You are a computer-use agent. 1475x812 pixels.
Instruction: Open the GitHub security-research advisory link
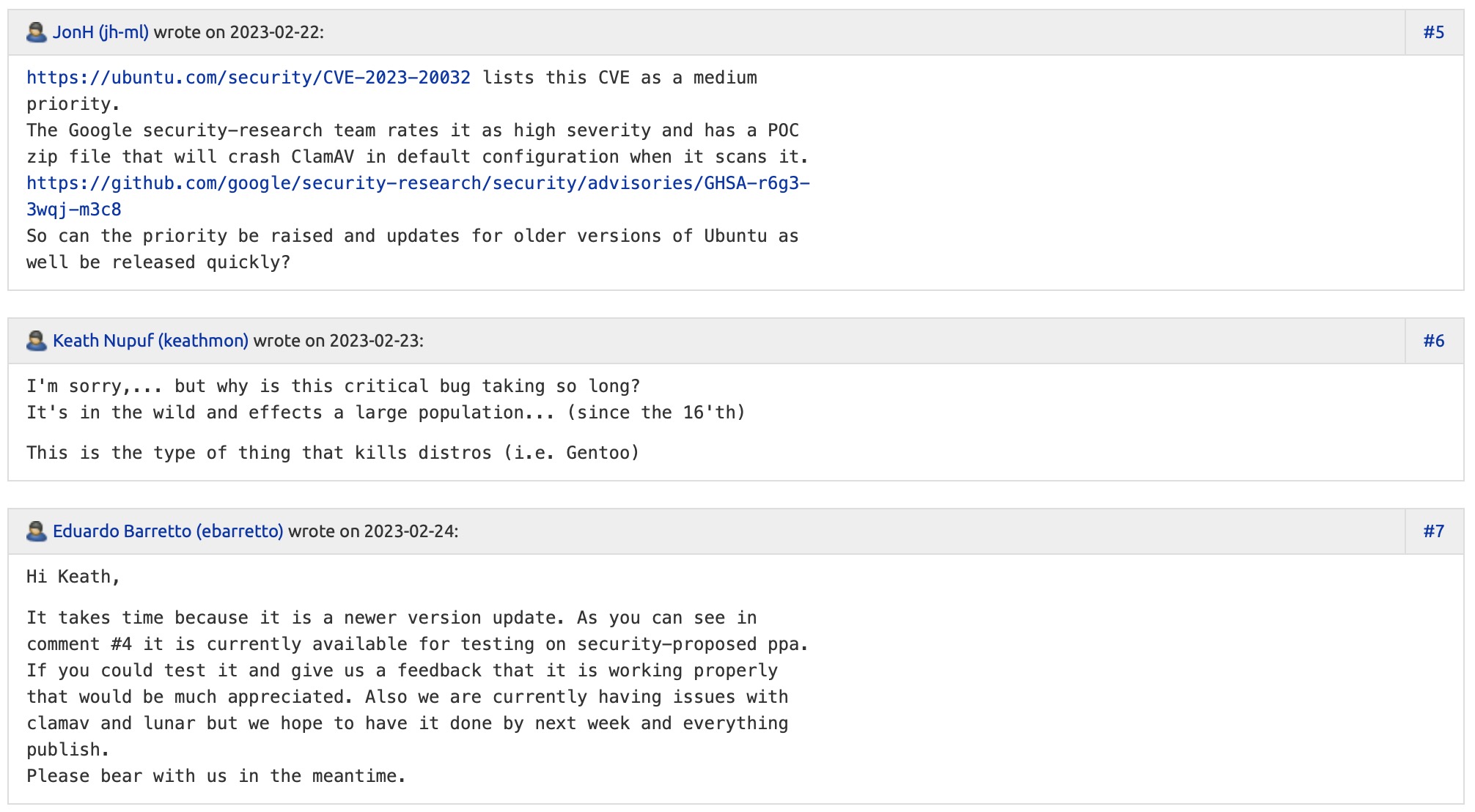click(x=418, y=183)
